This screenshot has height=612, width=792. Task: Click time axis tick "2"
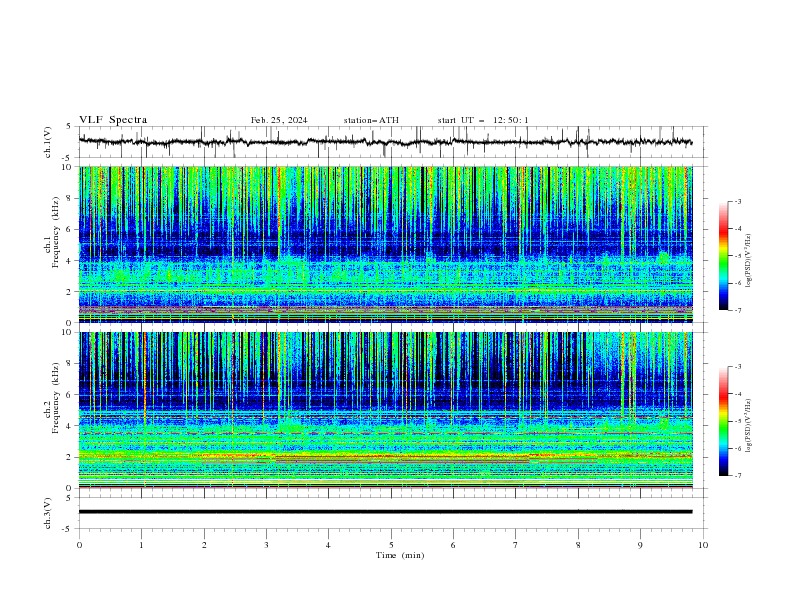[x=204, y=545]
